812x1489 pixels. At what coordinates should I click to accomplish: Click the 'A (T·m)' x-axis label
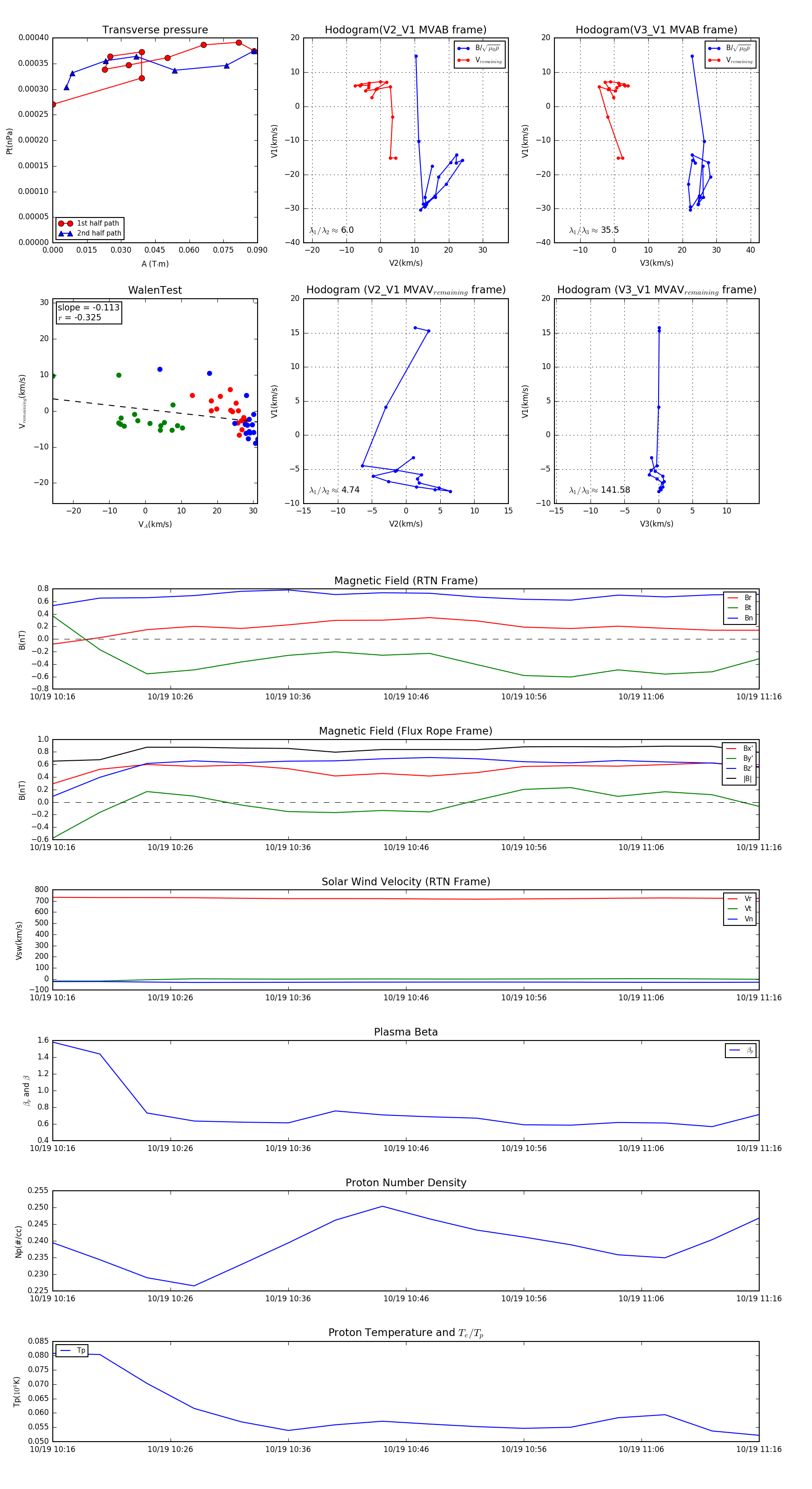pos(155,264)
